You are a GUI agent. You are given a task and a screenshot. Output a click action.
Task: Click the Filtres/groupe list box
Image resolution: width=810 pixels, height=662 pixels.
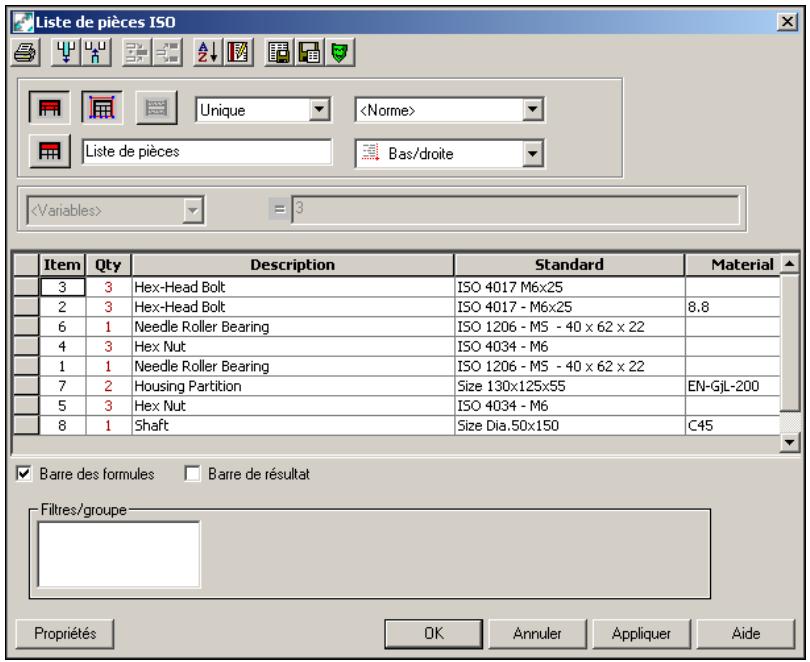point(118,554)
